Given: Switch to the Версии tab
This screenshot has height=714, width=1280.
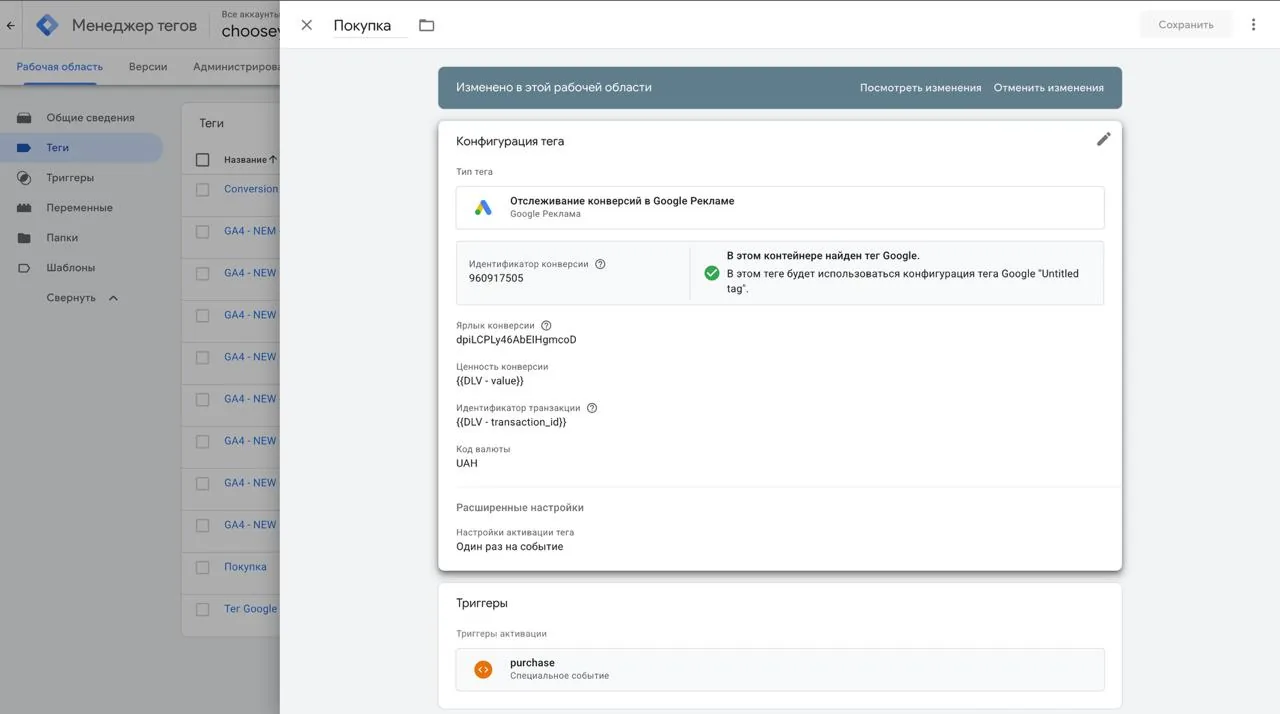Looking at the screenshot, I should (x=148, y=67).
